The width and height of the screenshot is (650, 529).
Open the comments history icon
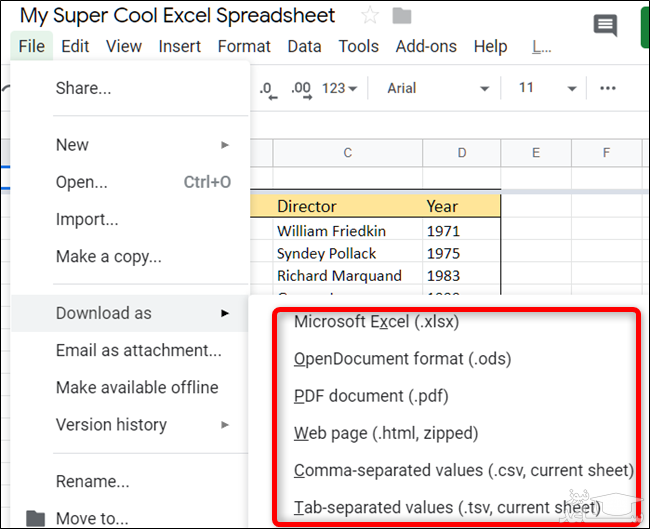605,26
